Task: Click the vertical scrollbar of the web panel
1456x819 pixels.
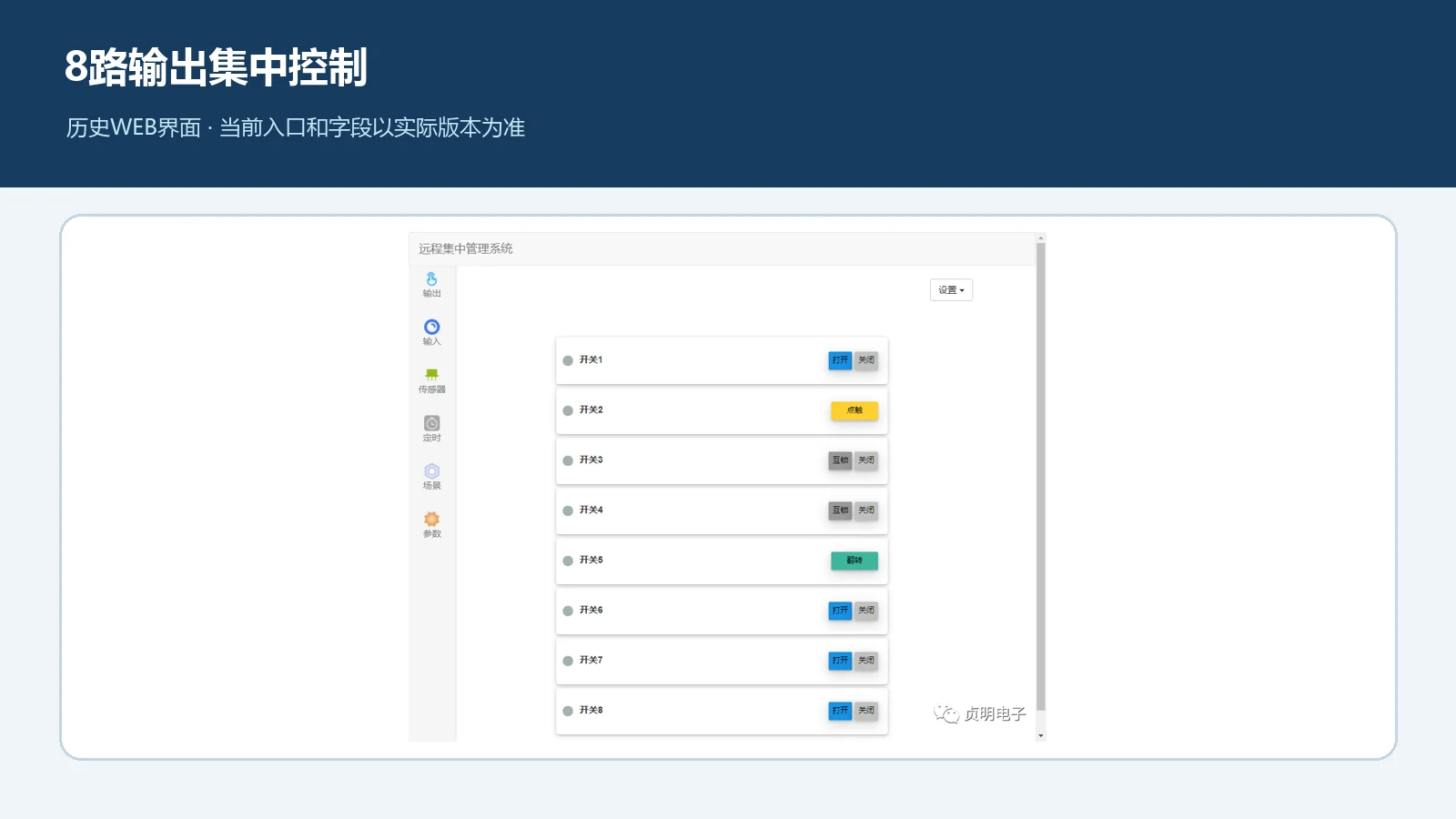Action: [1041, 476]
